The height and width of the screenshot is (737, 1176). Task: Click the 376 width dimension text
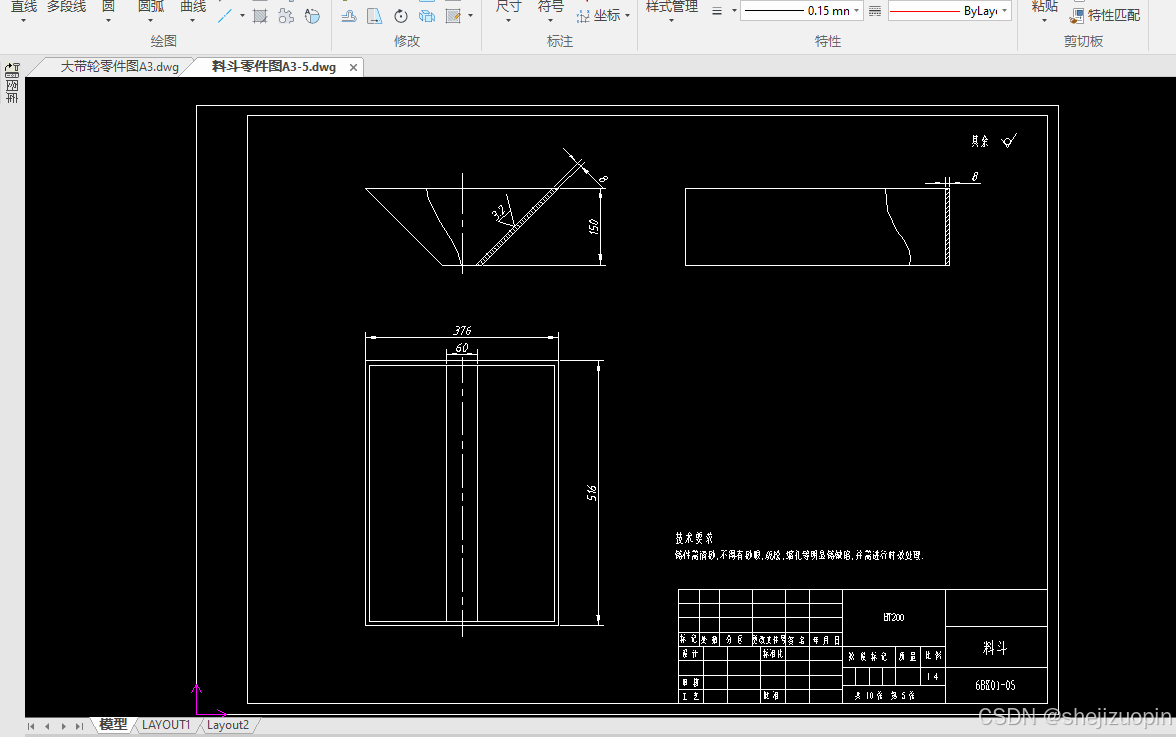pyautogui.click(x=462, y=331)
